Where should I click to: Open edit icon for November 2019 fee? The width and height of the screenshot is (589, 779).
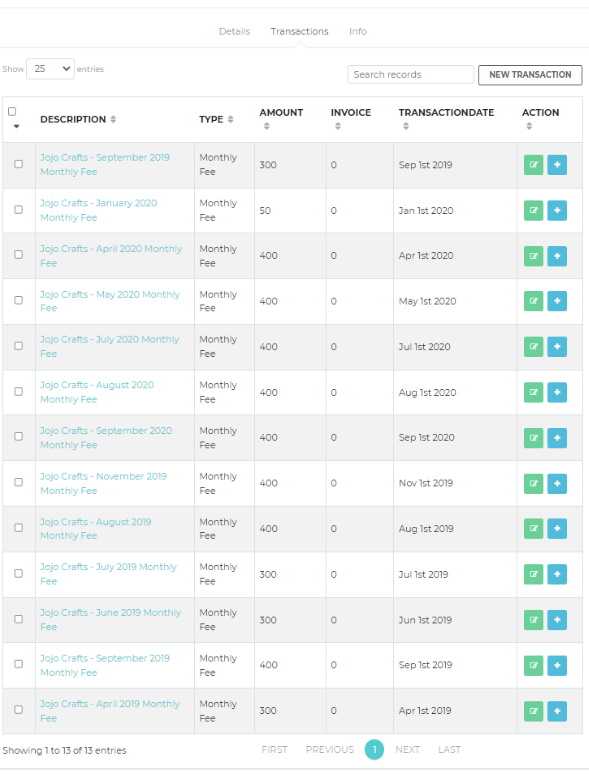(533, 483)
